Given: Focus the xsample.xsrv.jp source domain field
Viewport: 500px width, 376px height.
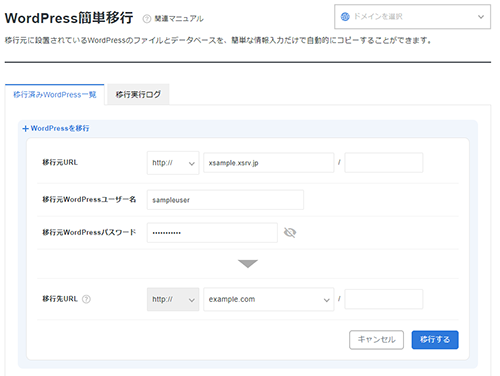Looking at the screenshot, I should (x=269, y=163).
